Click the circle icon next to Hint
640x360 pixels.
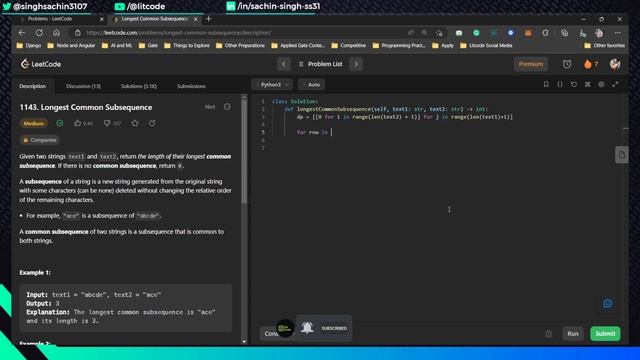tap(227, 107)
